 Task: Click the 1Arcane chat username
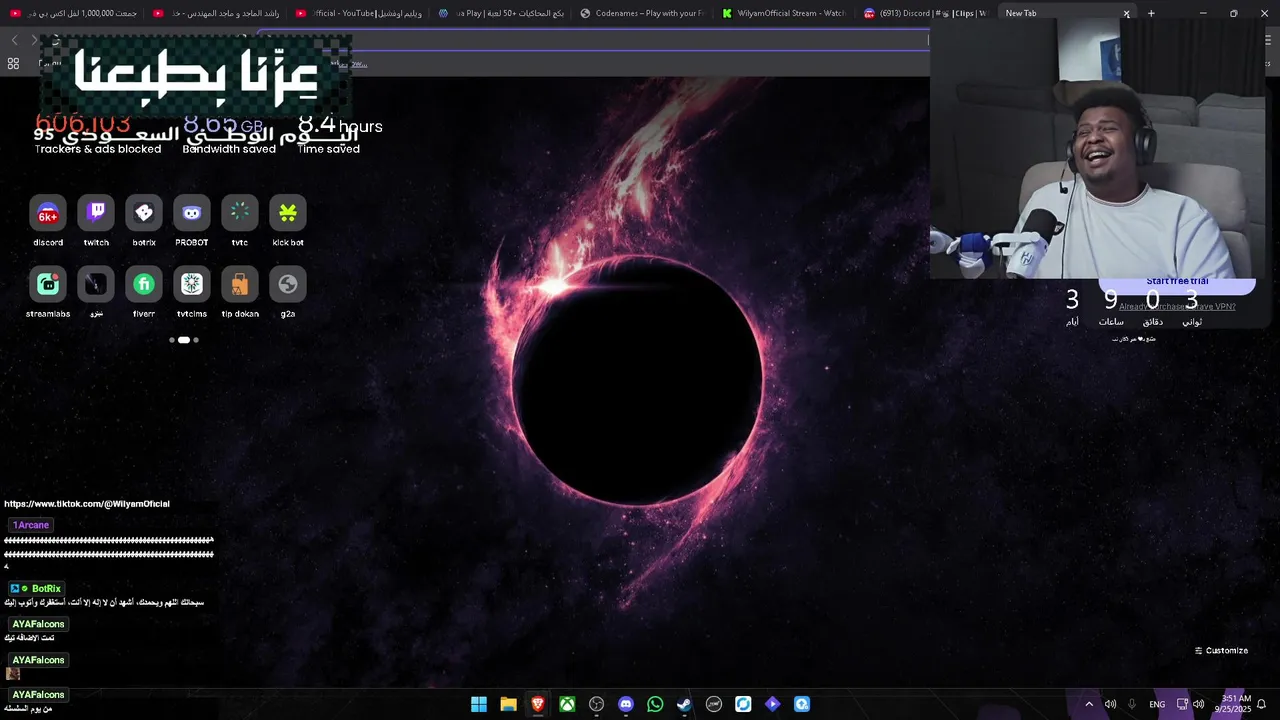pyautogui.click(x=31, y=525)
